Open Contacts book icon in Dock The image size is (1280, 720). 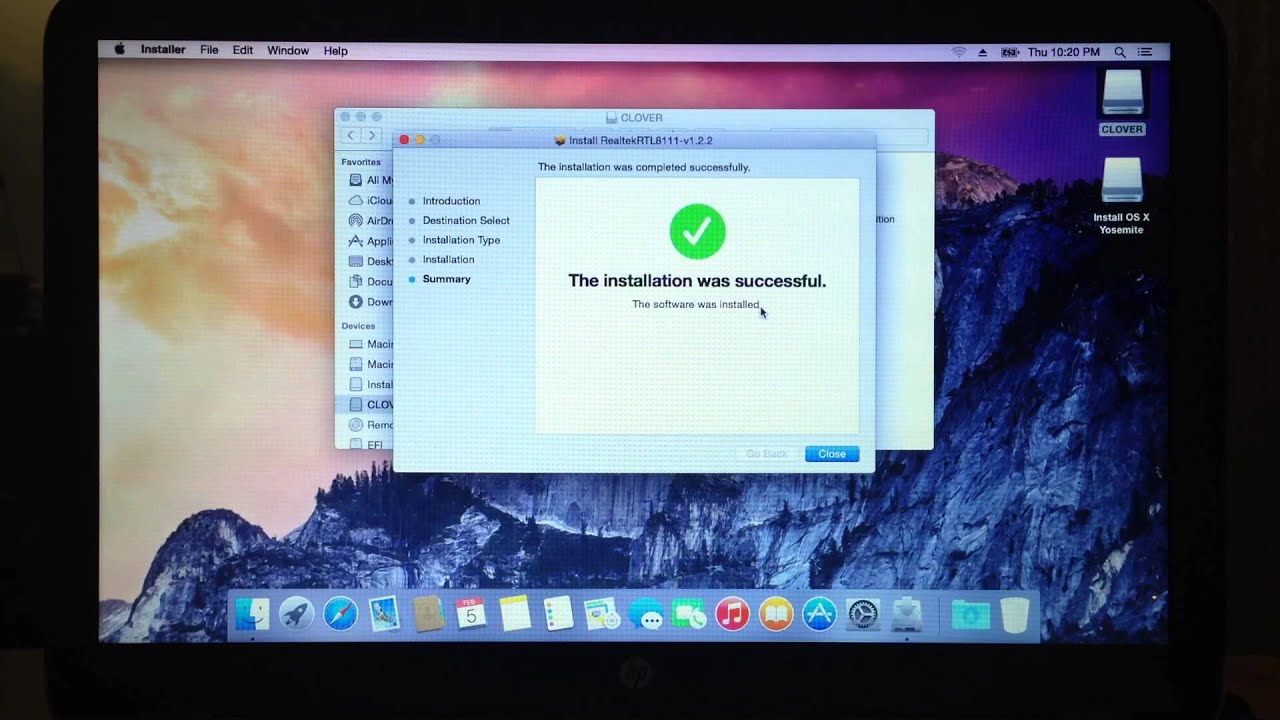pyautogui.click(x=428, y=613)
